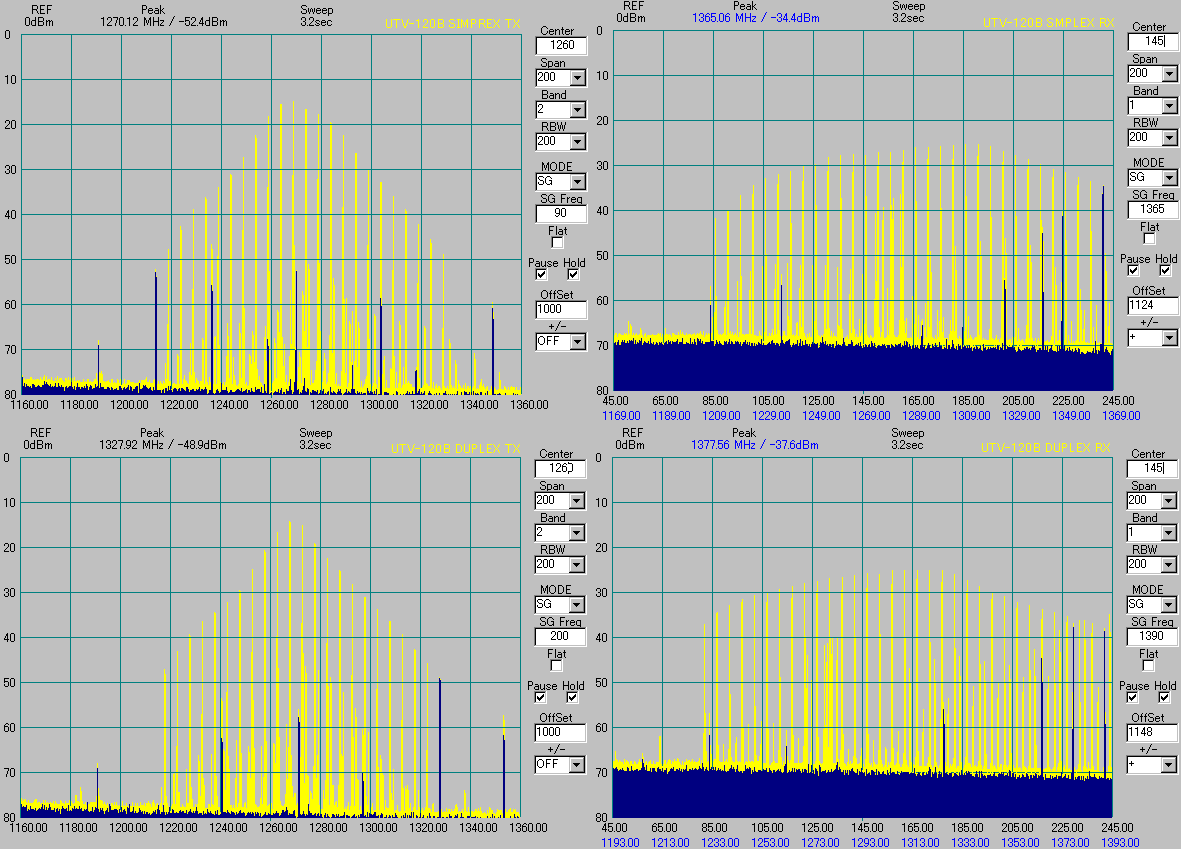Expand the MODE dropdown in DUPLEX RX panel

(1168, 604)
